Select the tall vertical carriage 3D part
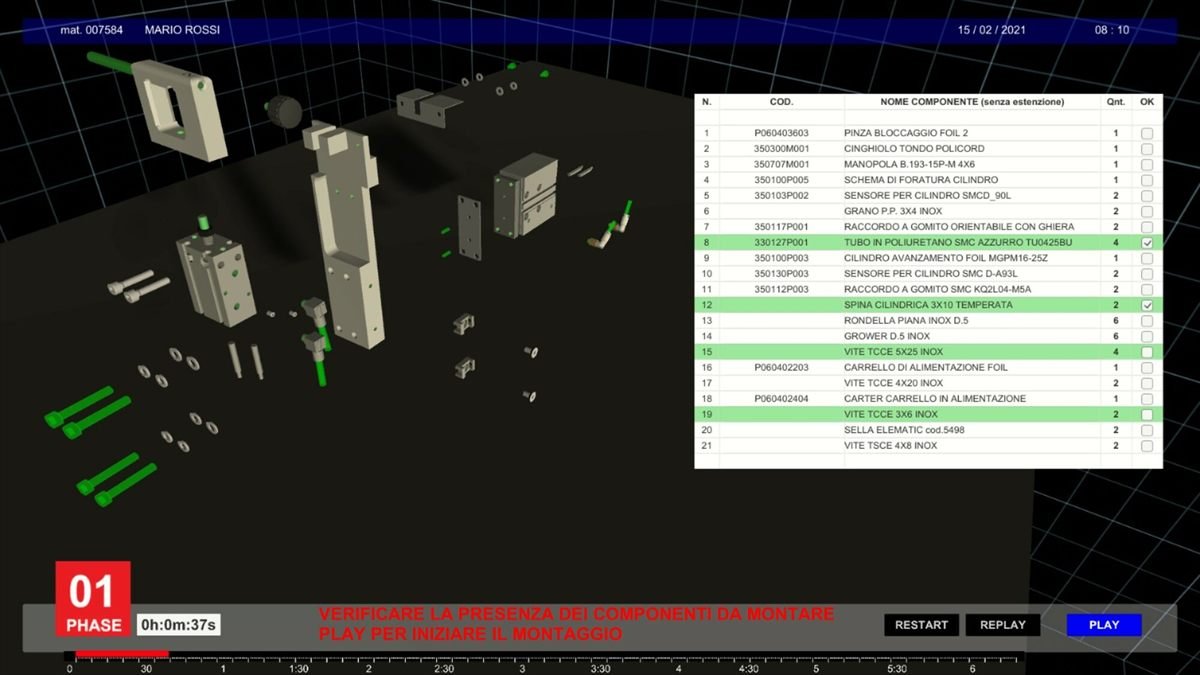Screen dimensions: 1200x675 (343, 235)
